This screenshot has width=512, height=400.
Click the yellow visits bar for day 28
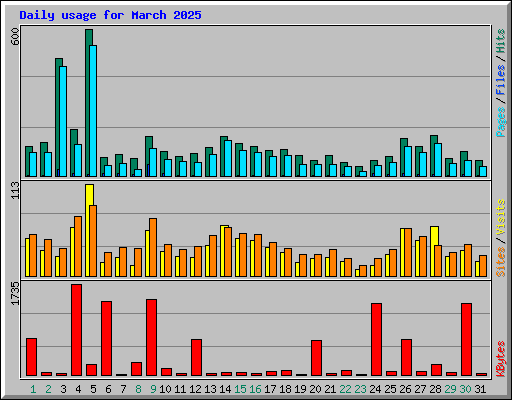click(433, 251)
